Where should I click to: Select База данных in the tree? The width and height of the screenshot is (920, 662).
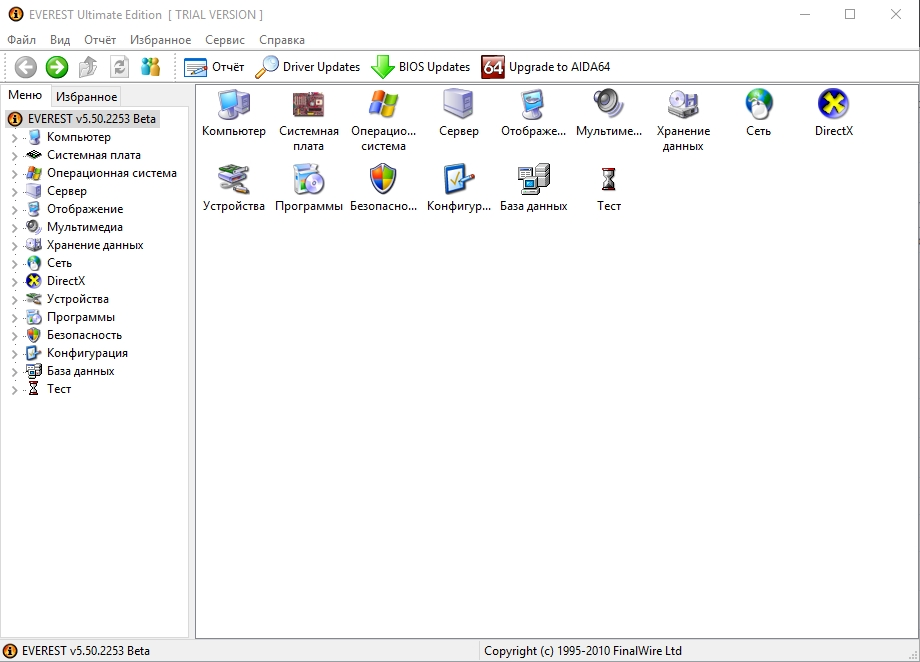click(80, 371)
